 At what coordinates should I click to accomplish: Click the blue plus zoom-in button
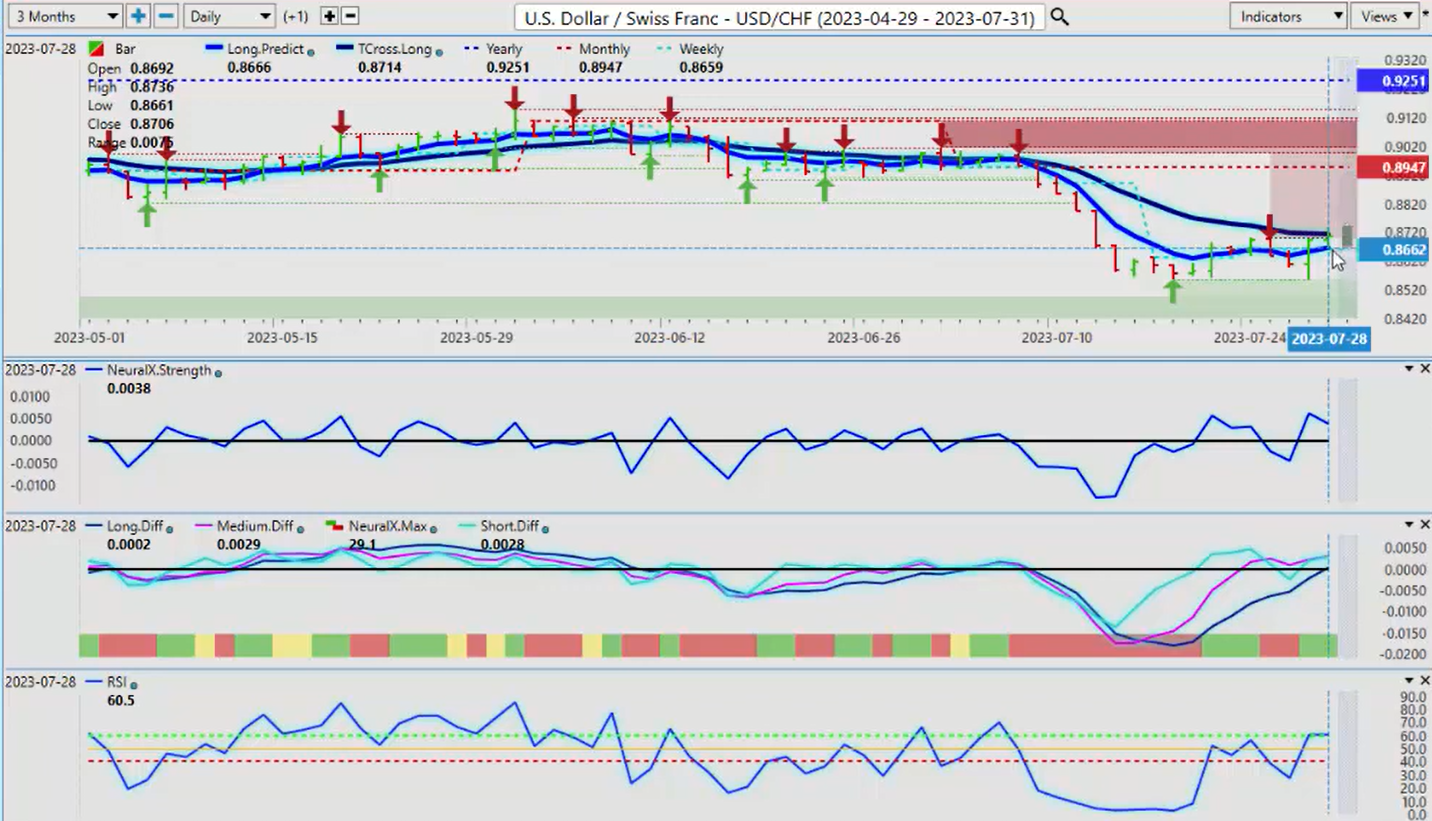coord(138,16)
